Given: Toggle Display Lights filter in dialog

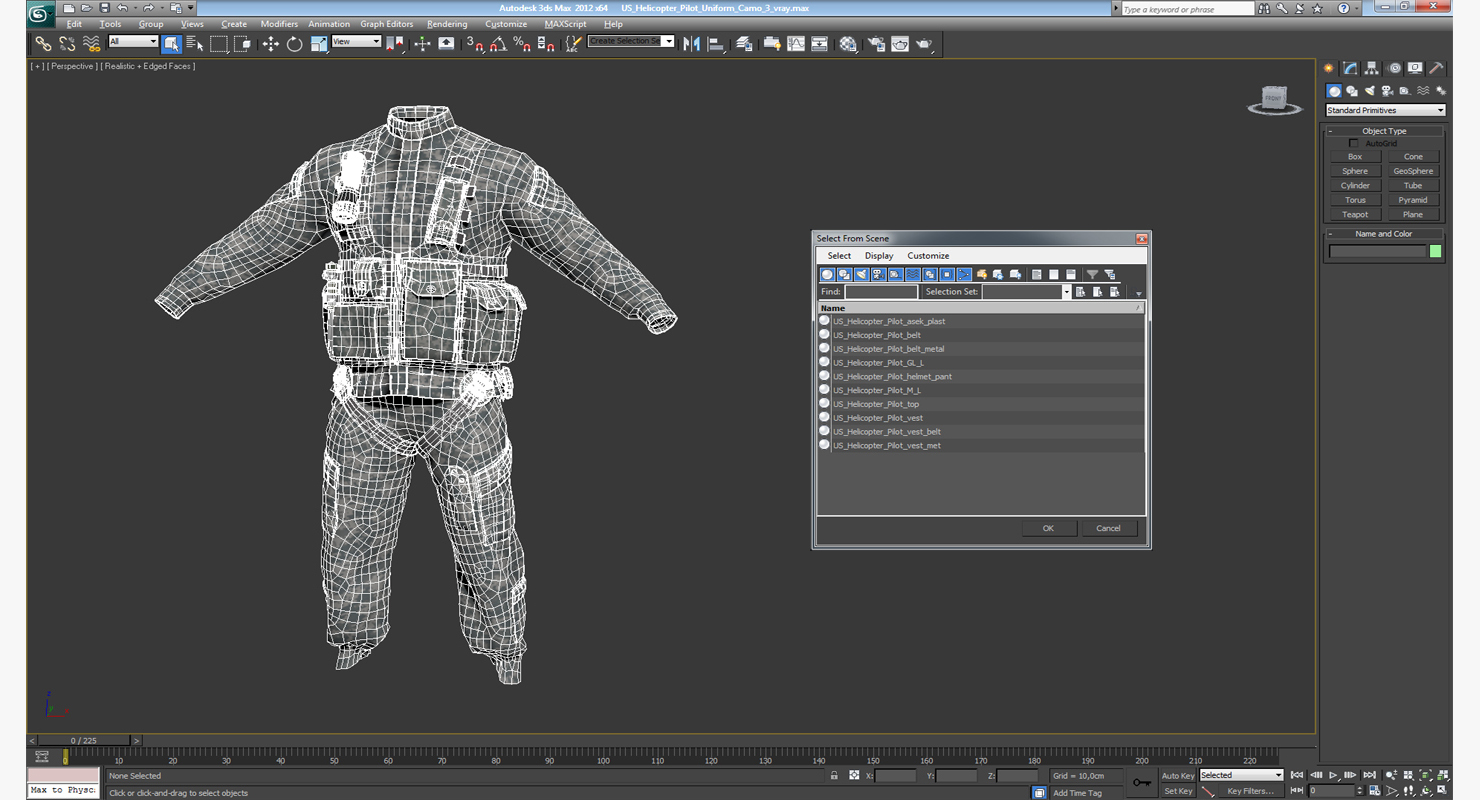Looking at the screenshot, I should tap(861, 275).
